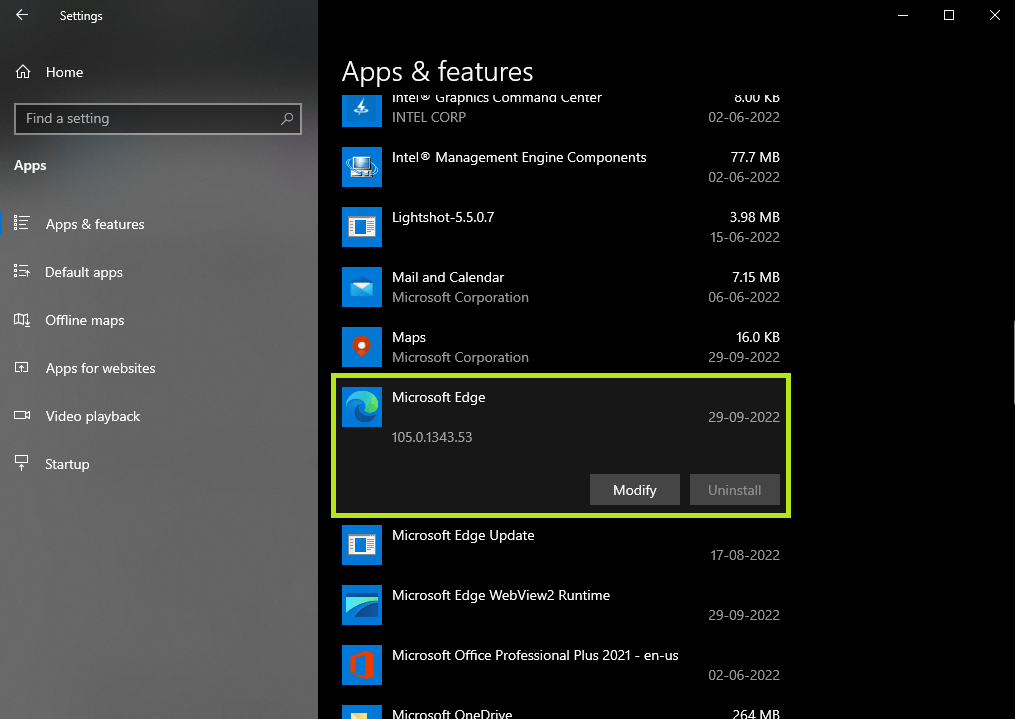Click the Maps location pin icon

click(x=362, y=347)
